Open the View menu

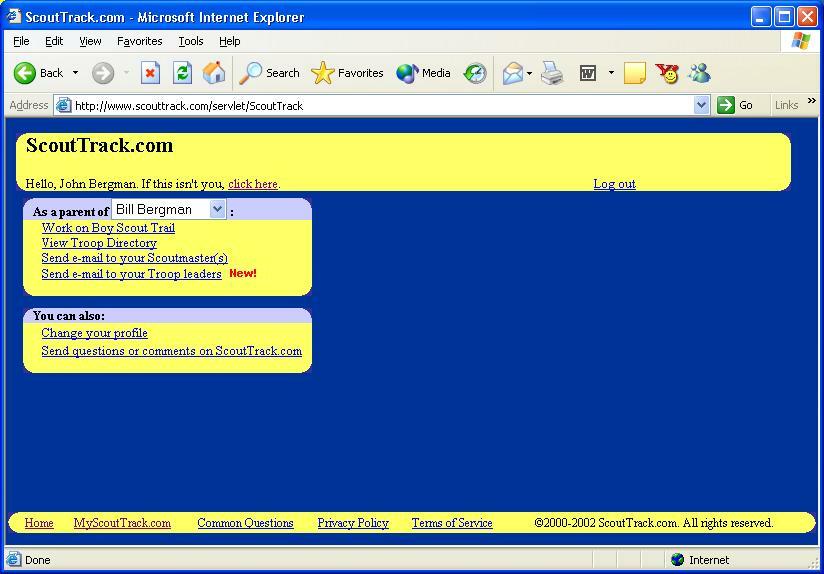[90, 41]
